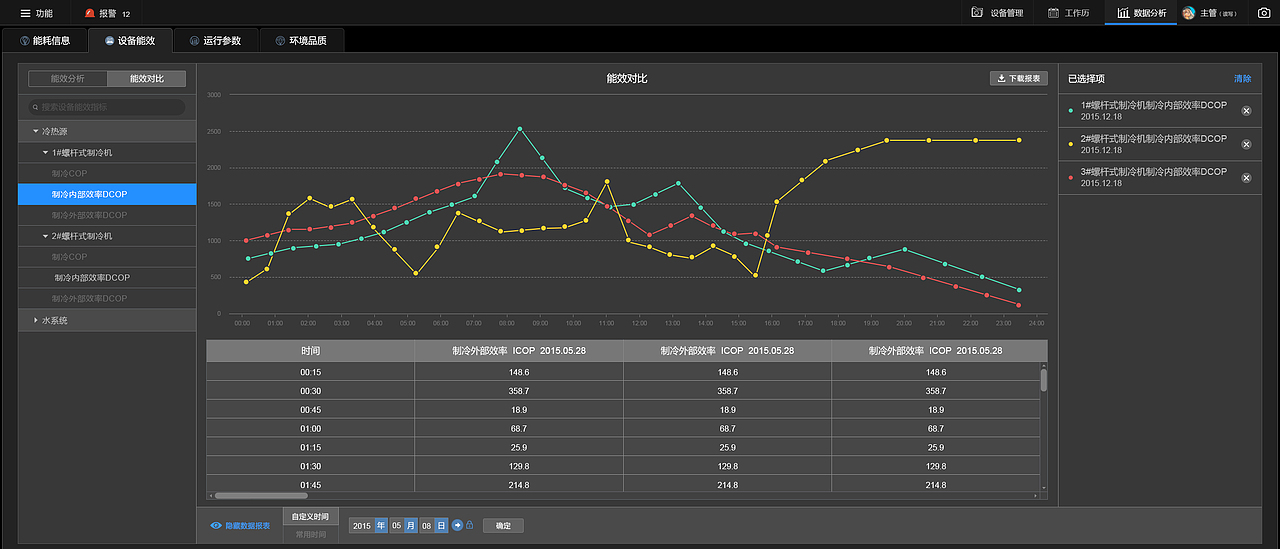Toggle the lock icon next to the date

click(469, 525)
